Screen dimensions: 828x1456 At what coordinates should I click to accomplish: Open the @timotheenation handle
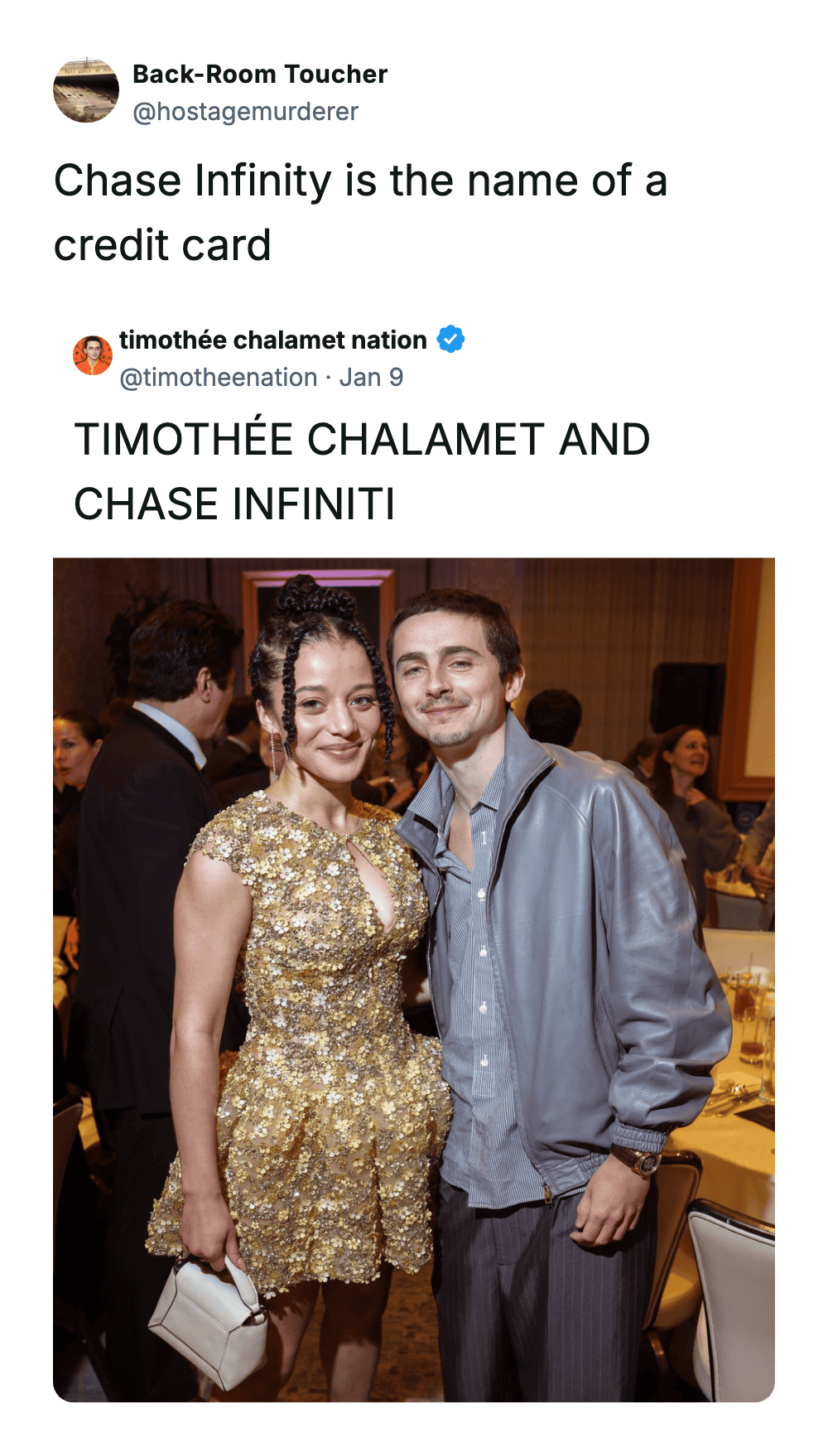pyautogui.click(x=219, y=378)
